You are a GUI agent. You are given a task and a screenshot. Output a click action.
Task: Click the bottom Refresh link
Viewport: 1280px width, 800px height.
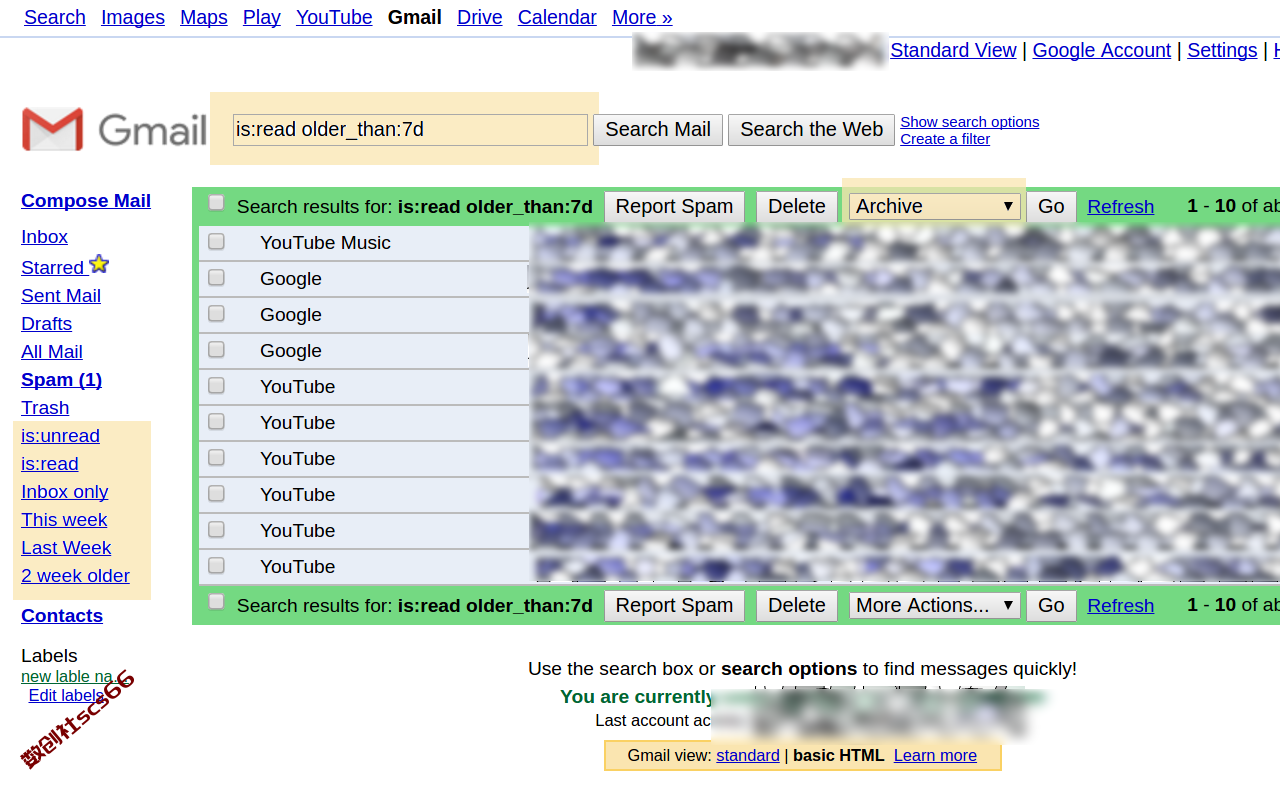tap(1121, 605)
